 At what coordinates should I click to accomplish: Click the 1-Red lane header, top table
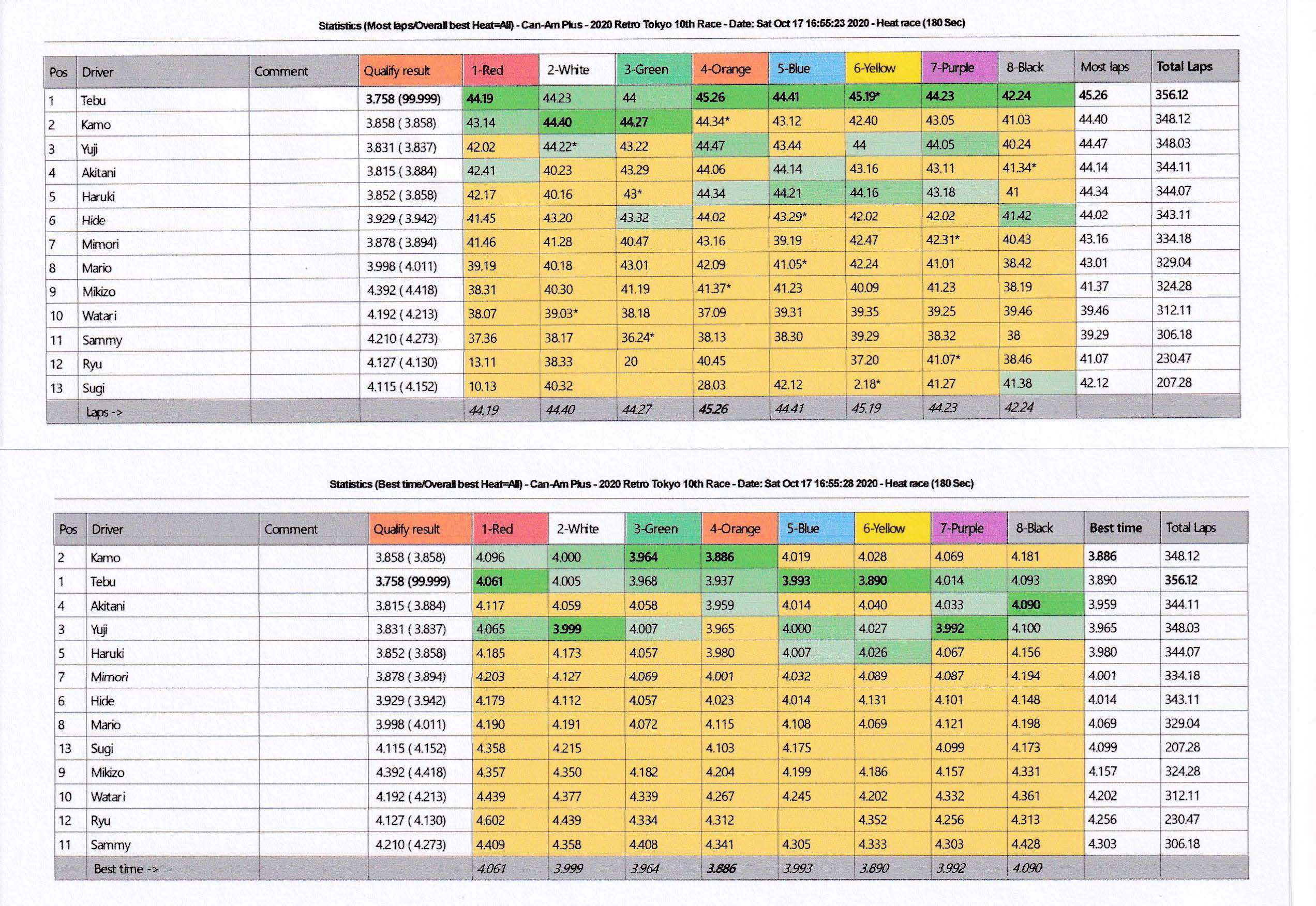click(x=488, y=70)
